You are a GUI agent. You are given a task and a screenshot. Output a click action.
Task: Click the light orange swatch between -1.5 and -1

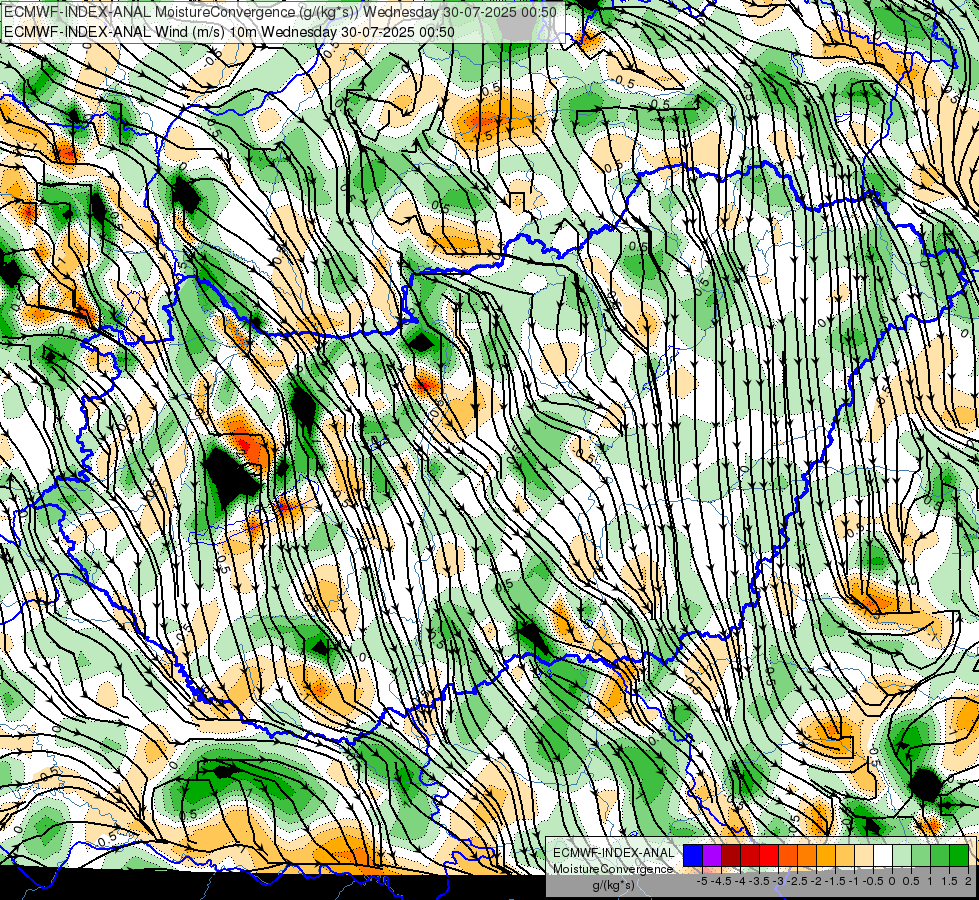845,856
